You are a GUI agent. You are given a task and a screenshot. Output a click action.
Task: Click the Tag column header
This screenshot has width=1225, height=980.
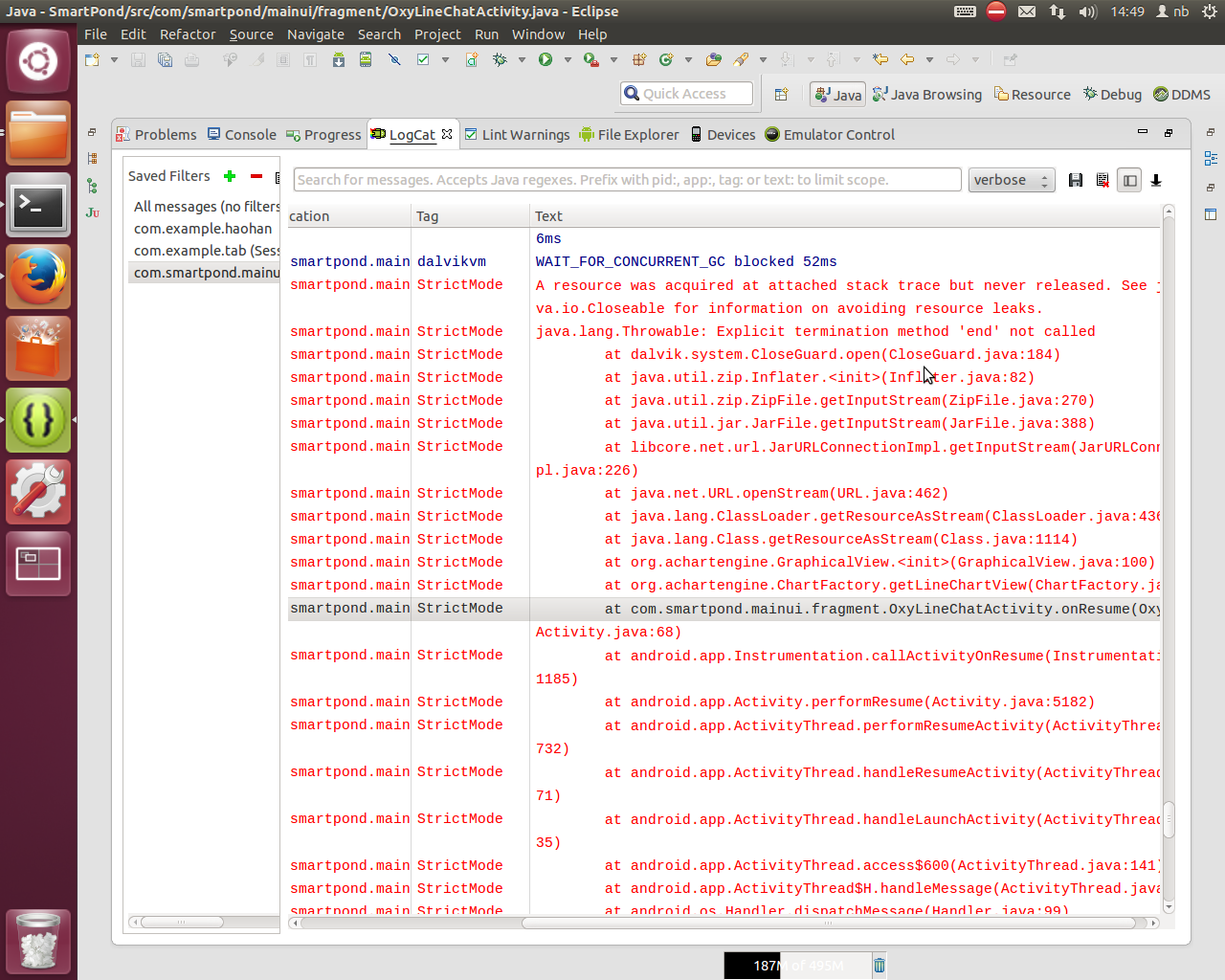click(471, 216)
